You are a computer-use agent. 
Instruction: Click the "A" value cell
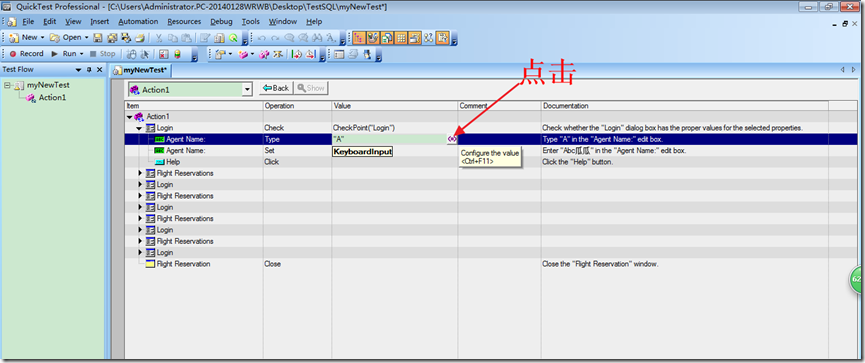pyautogui.click(x=389, y=139)
